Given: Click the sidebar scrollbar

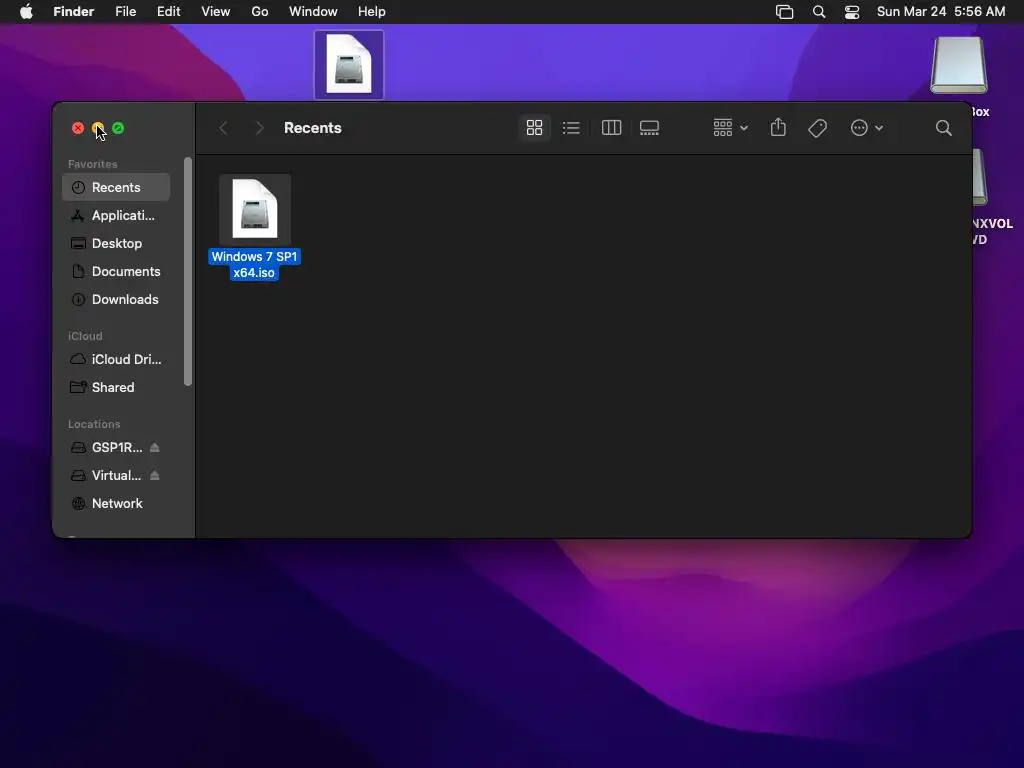Looking at the screenshot, I should 188,271.
